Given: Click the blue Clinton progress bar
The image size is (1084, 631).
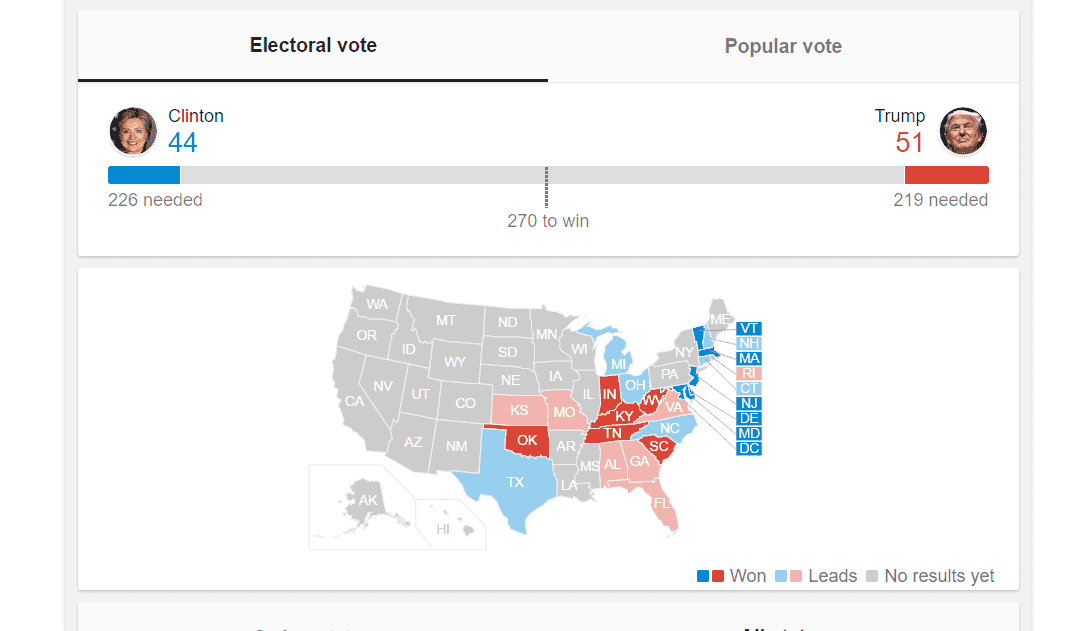Looking at the screenshot, I should tap(144, 175).
